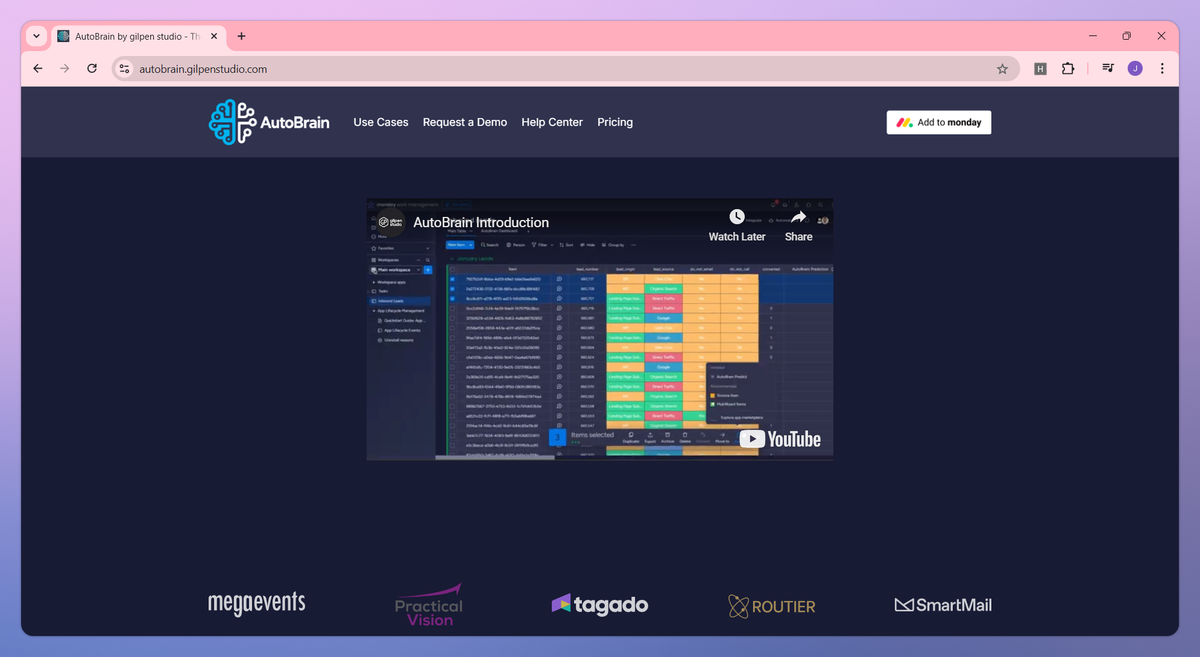
Task: Minimize the browser window
Action: (x=1091, y=36)
